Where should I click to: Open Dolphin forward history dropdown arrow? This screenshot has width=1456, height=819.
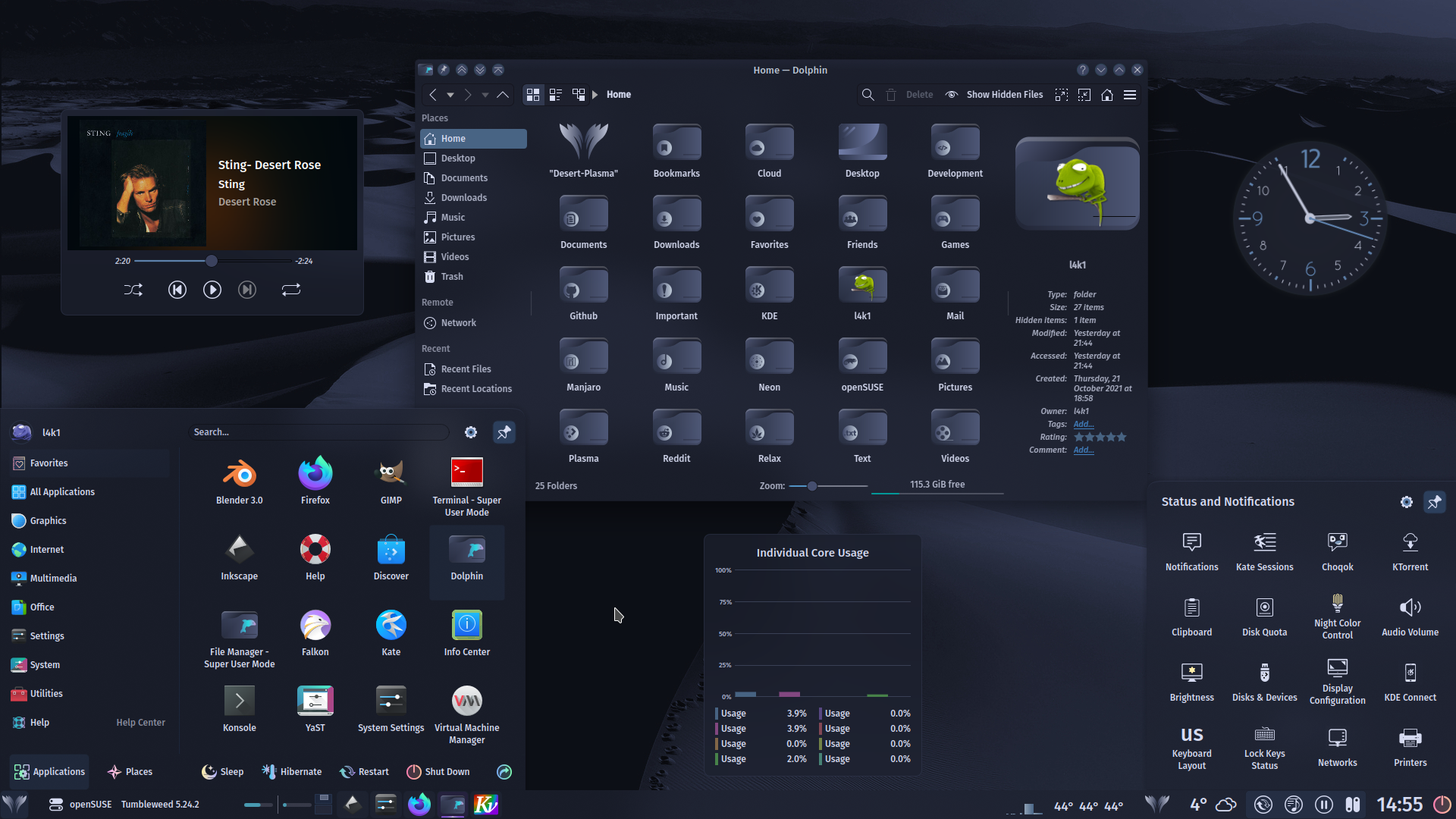tap(485, 95)
